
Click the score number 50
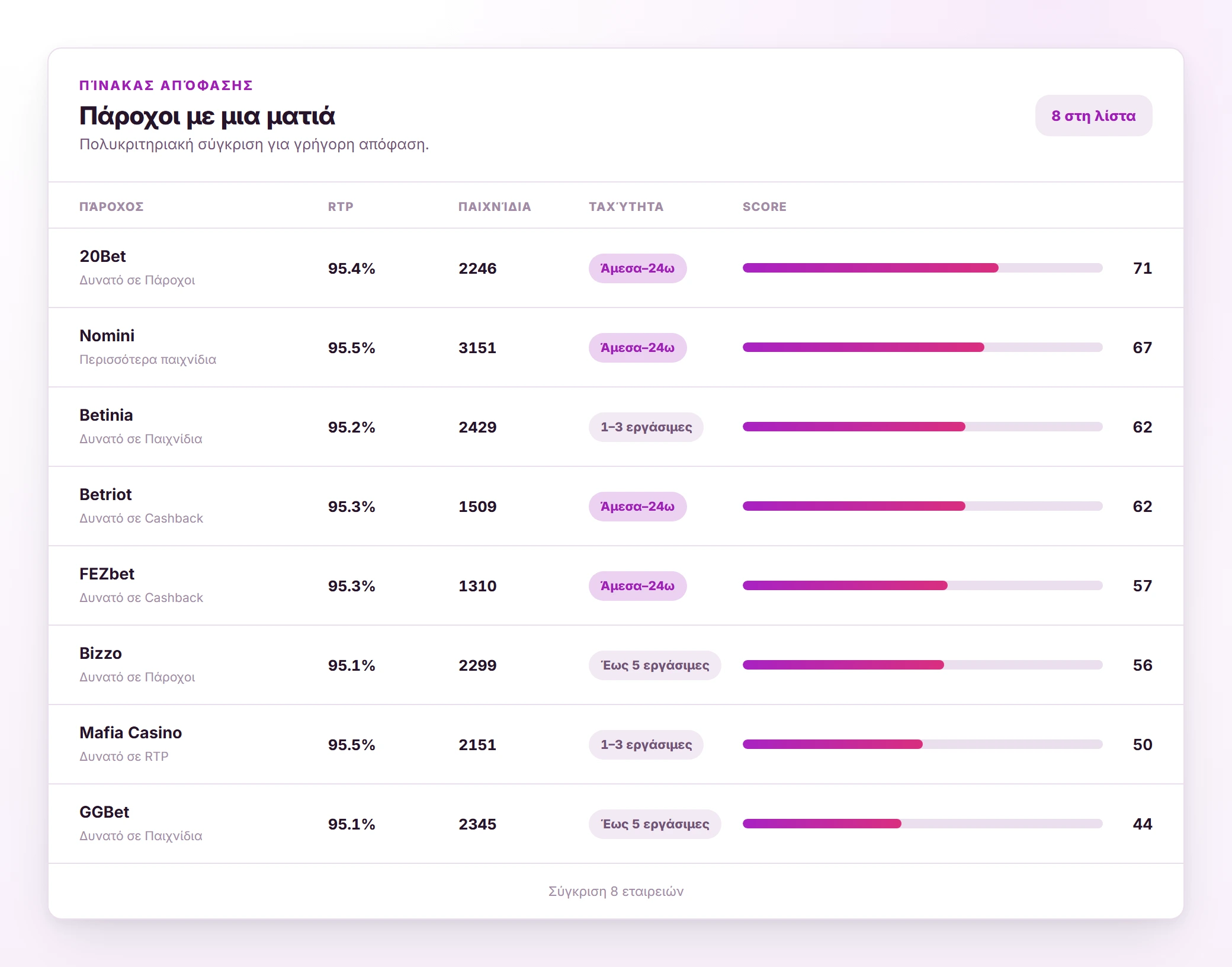1143,745
